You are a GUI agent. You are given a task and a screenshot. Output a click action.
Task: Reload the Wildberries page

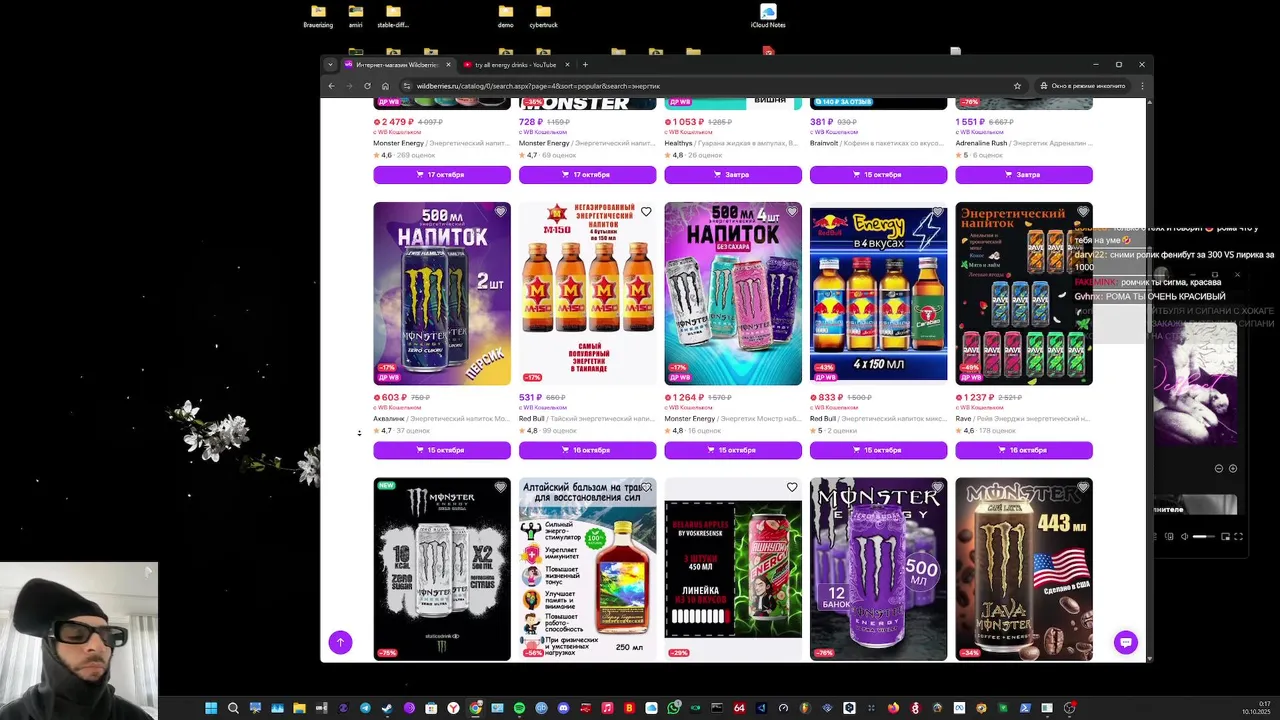pos(367,86)
